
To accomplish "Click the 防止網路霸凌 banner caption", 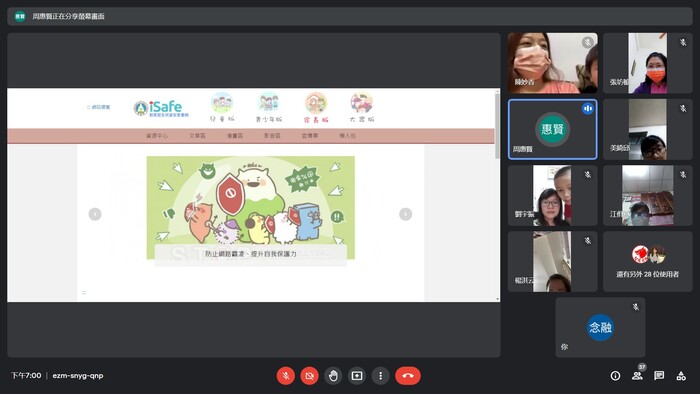I will [250, 254].
